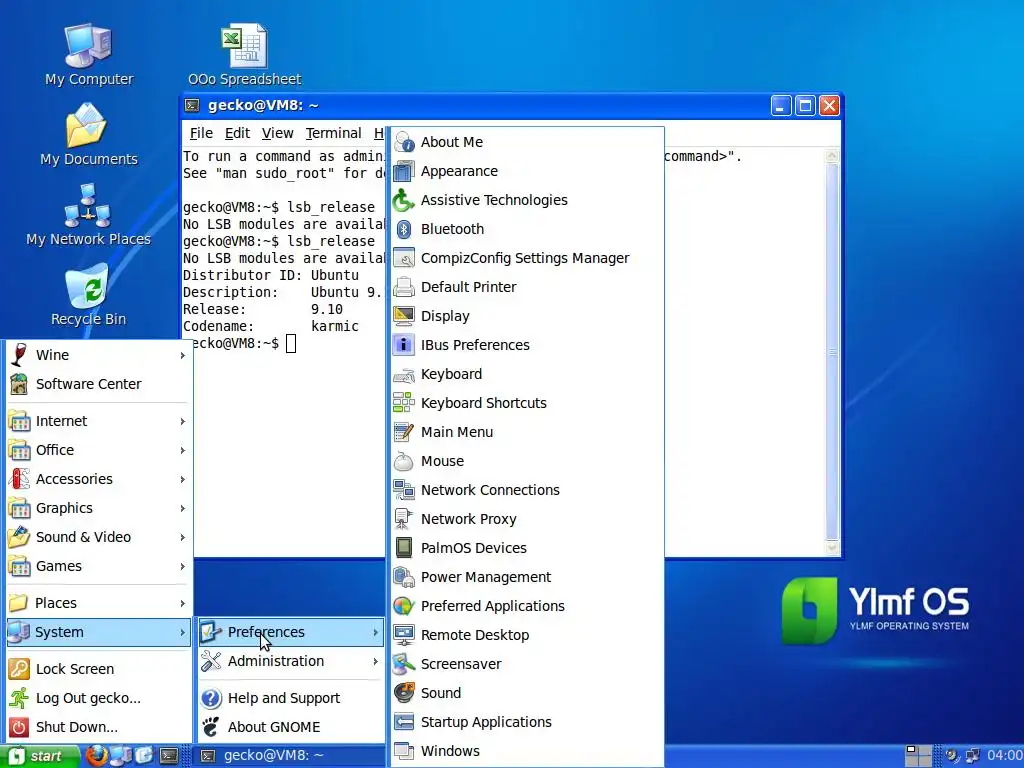Image resolution: width=1024 pixels, height=768 pixels.
Task: Expand the Sound & Video submenu
Action: click(x=99, y=537)
